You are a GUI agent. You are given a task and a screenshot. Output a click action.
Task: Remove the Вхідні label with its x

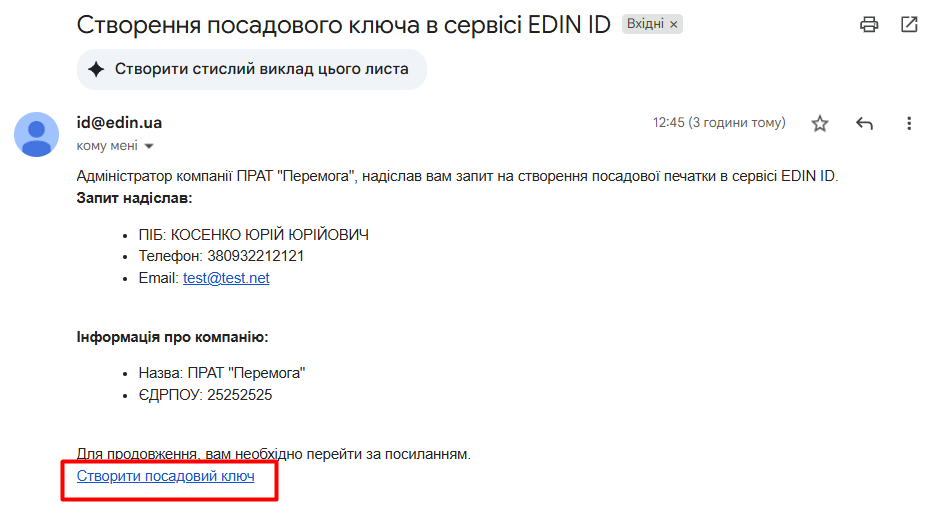673,24
